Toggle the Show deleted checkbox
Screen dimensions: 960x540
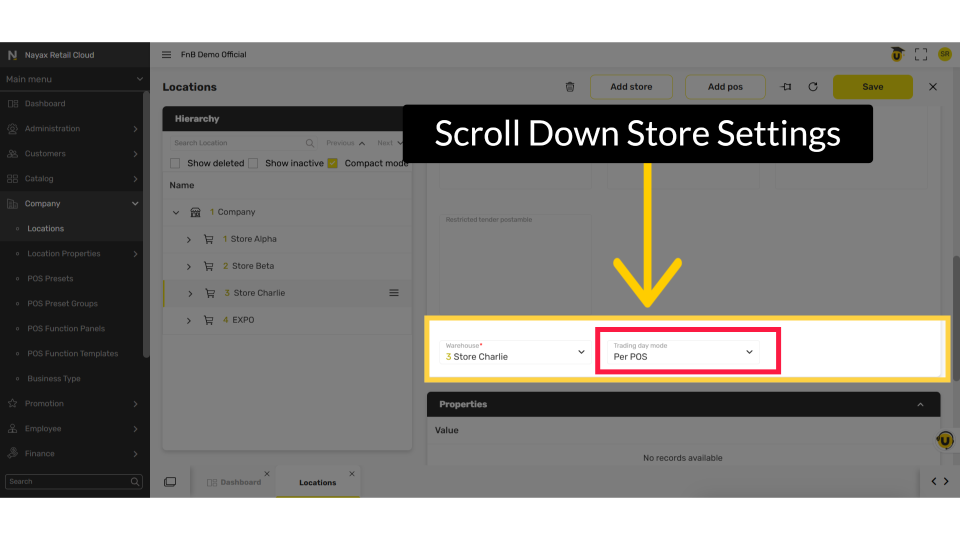point(175,163)
